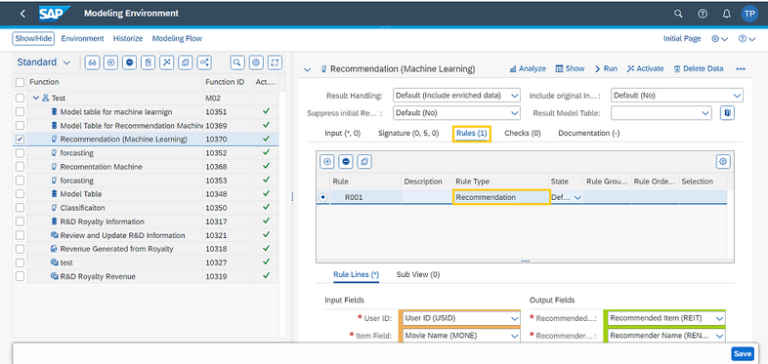Click Delete Data

tap(698, 69)
